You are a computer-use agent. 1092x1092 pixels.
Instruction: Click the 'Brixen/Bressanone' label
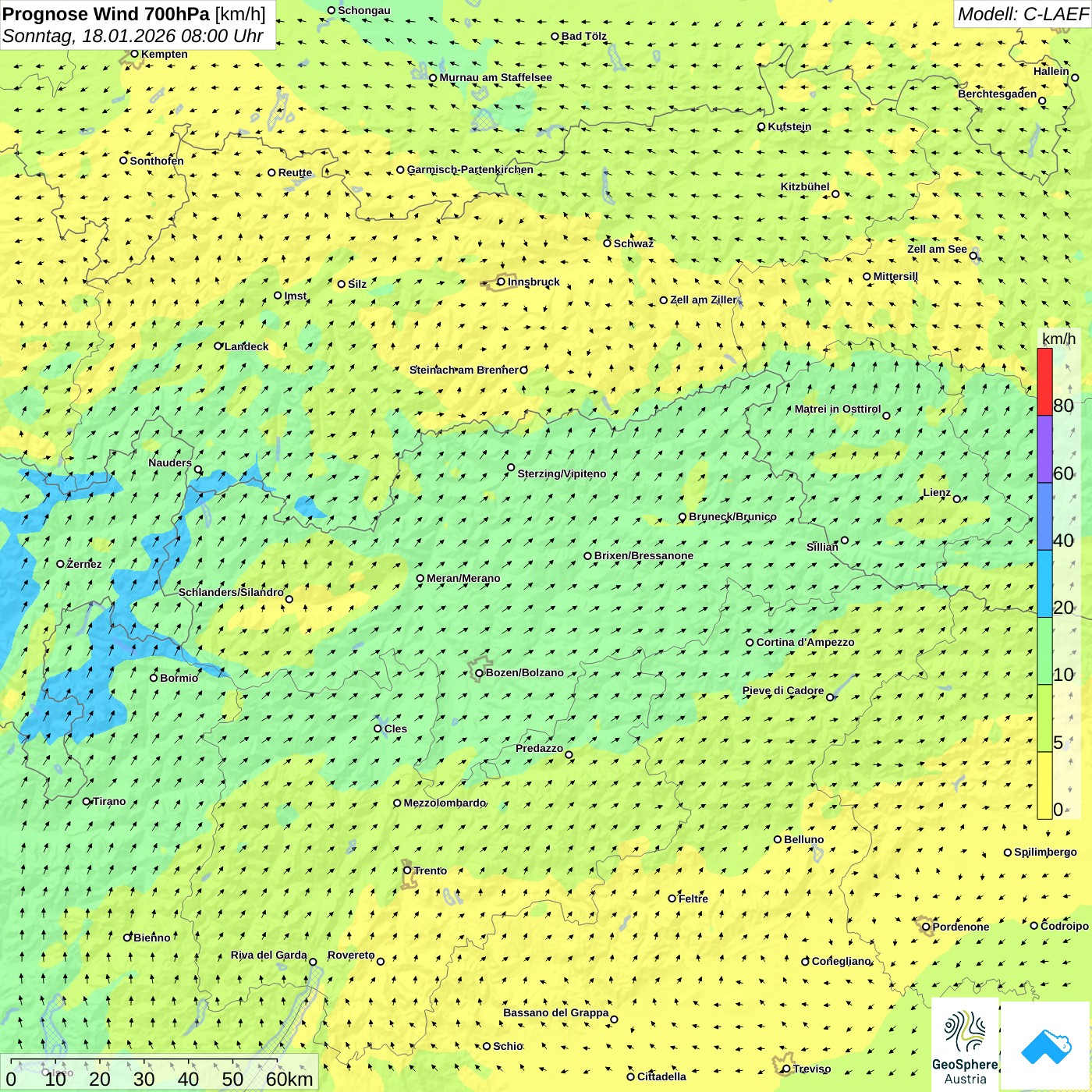(x=643, y=555)
